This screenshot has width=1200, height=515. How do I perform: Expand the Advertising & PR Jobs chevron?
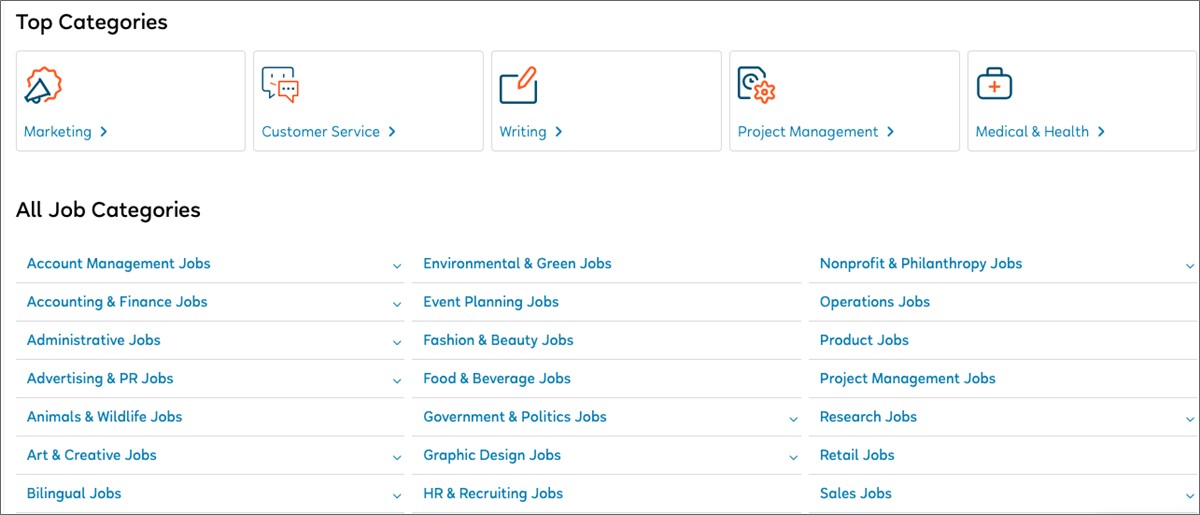tap(397, 381)
